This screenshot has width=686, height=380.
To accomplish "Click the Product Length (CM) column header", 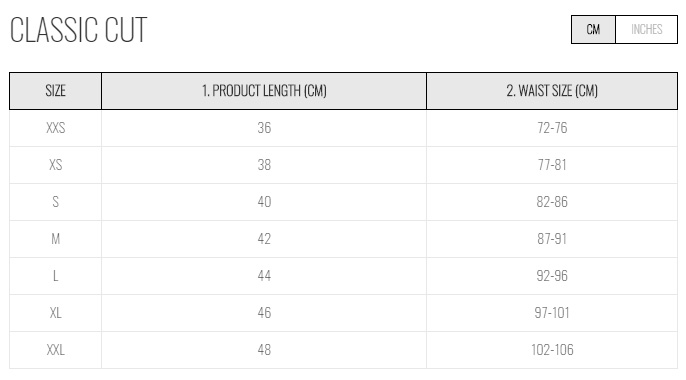I will tap(264, 91).
